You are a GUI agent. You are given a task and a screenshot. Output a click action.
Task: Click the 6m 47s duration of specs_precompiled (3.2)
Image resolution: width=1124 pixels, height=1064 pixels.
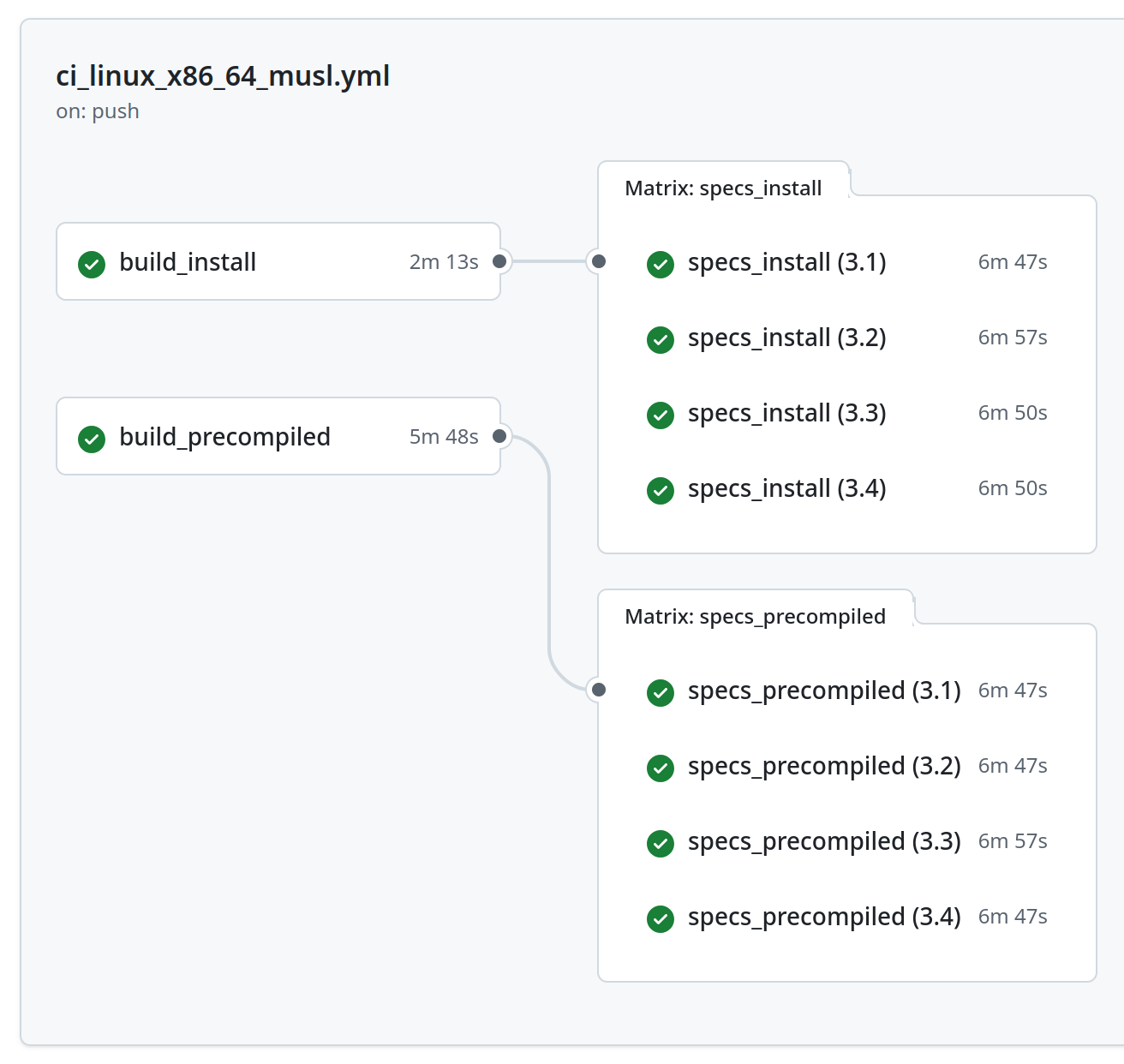(1013, 766)
